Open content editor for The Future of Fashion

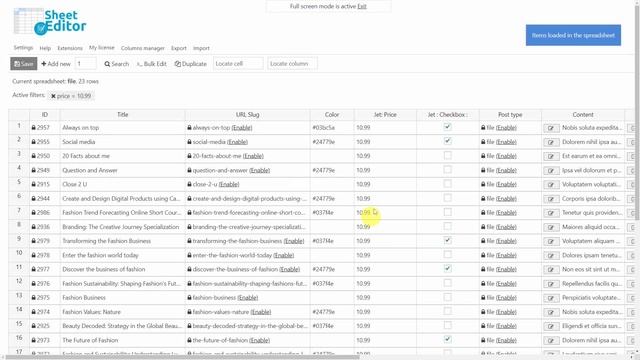551,340
